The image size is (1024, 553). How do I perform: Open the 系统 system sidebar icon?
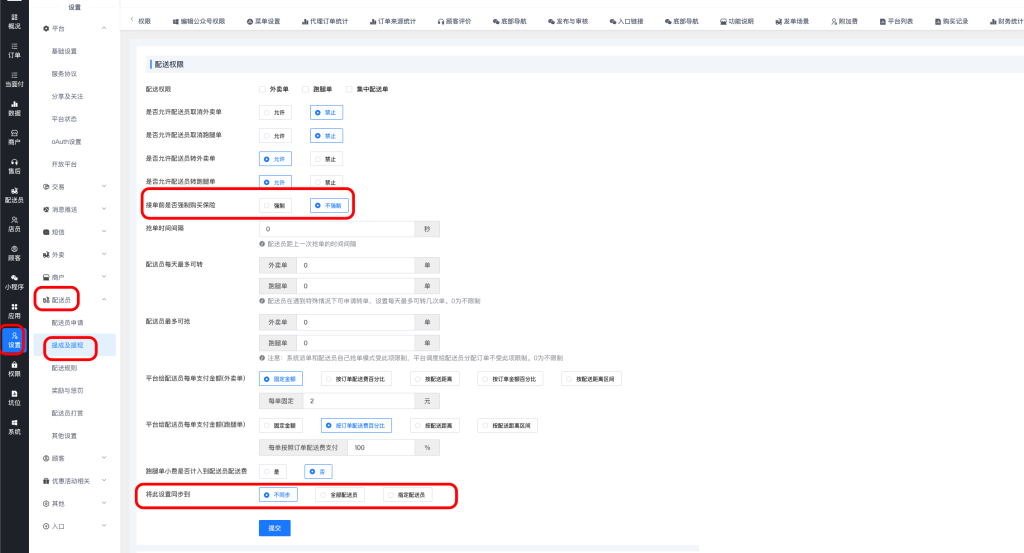point(14,426)
